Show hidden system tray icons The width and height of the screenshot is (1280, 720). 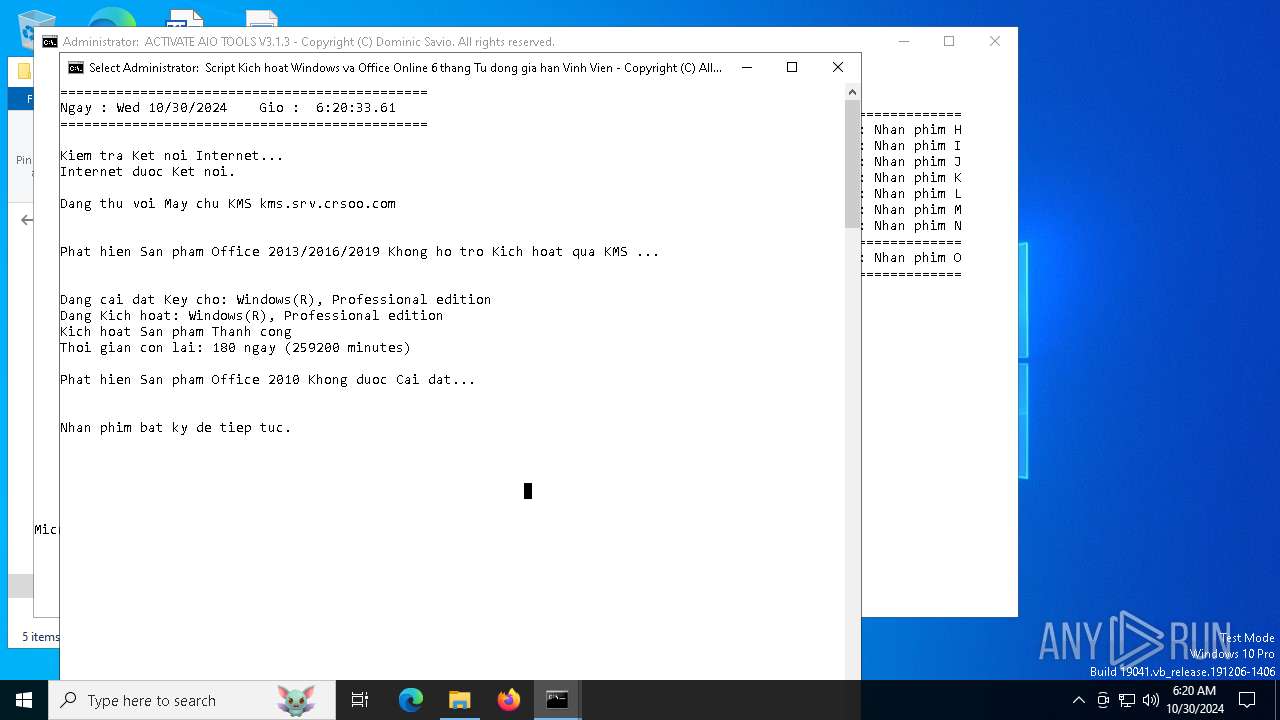[x=1078, y=700]
